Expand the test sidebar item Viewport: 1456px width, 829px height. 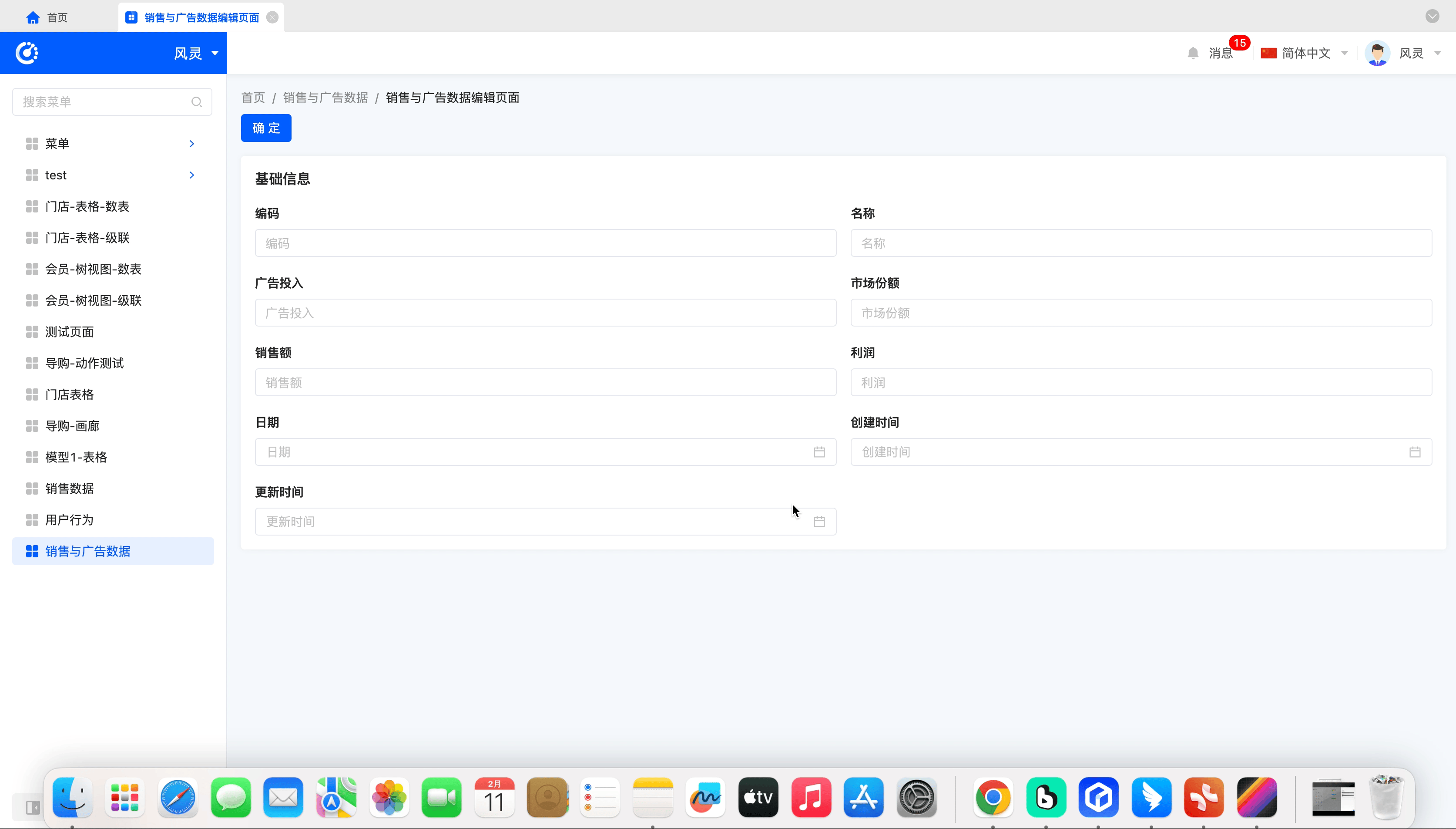pos(192,175)
